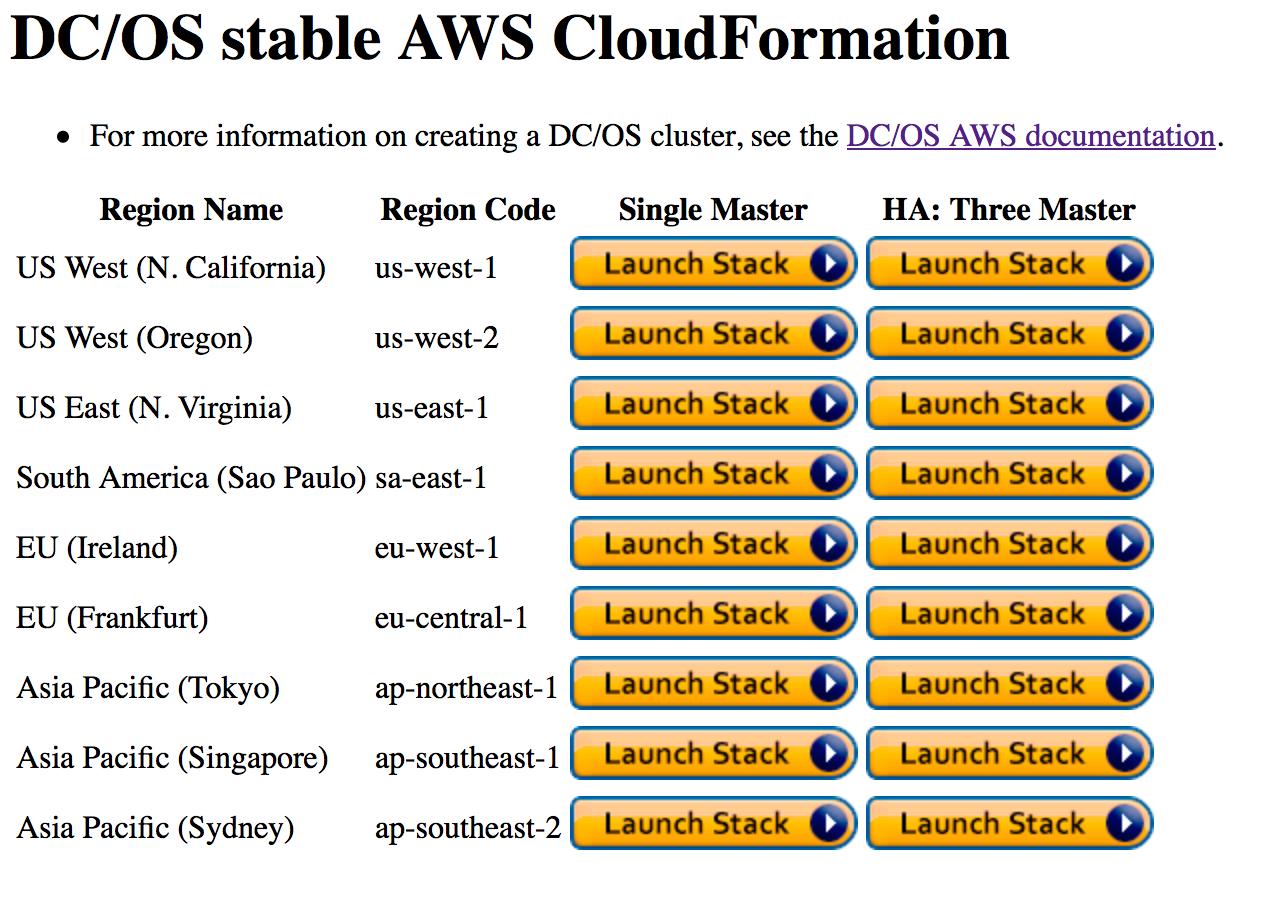
Task: Click the Single Master column header
Action: 713,210
